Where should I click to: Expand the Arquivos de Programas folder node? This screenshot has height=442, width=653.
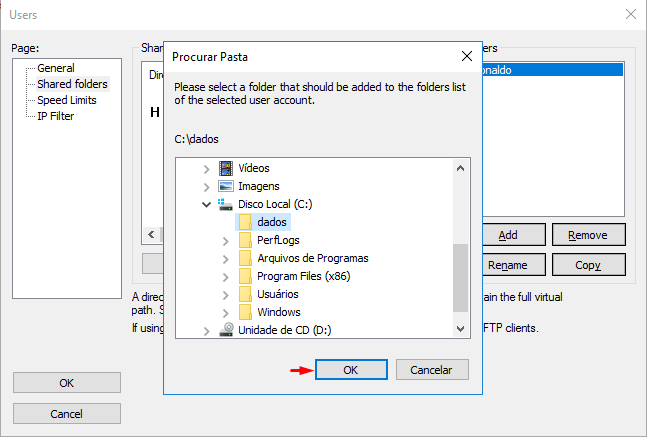click(x=226, y=258)
